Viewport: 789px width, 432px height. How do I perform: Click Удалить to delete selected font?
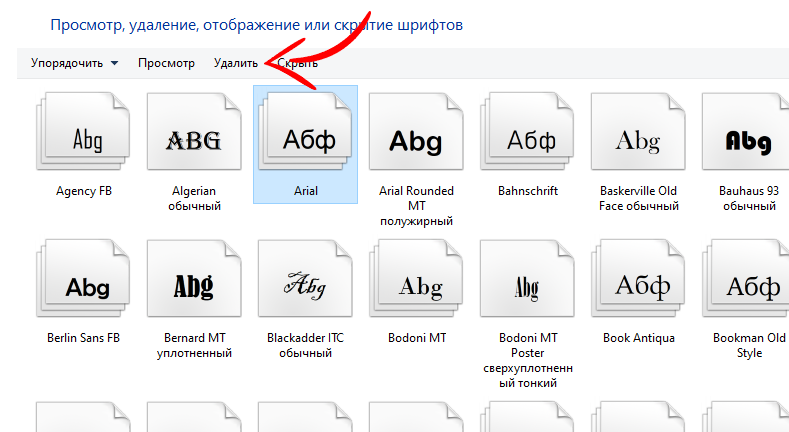pyautogui.click(x=236, y=63)
